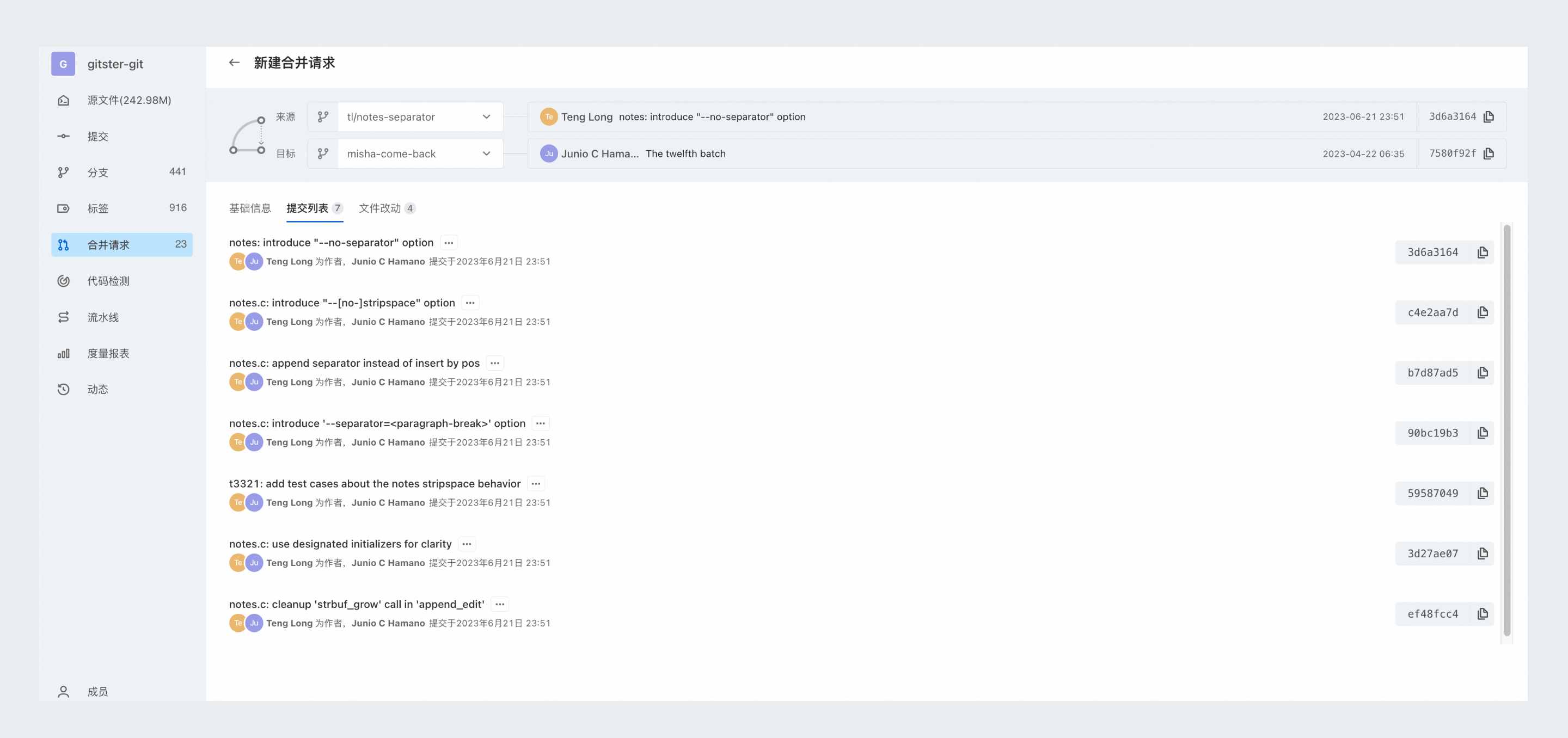The image size is (1568, 738).
Task: Copy hash 3d6a3164 in commit list
Action: 1483,252
